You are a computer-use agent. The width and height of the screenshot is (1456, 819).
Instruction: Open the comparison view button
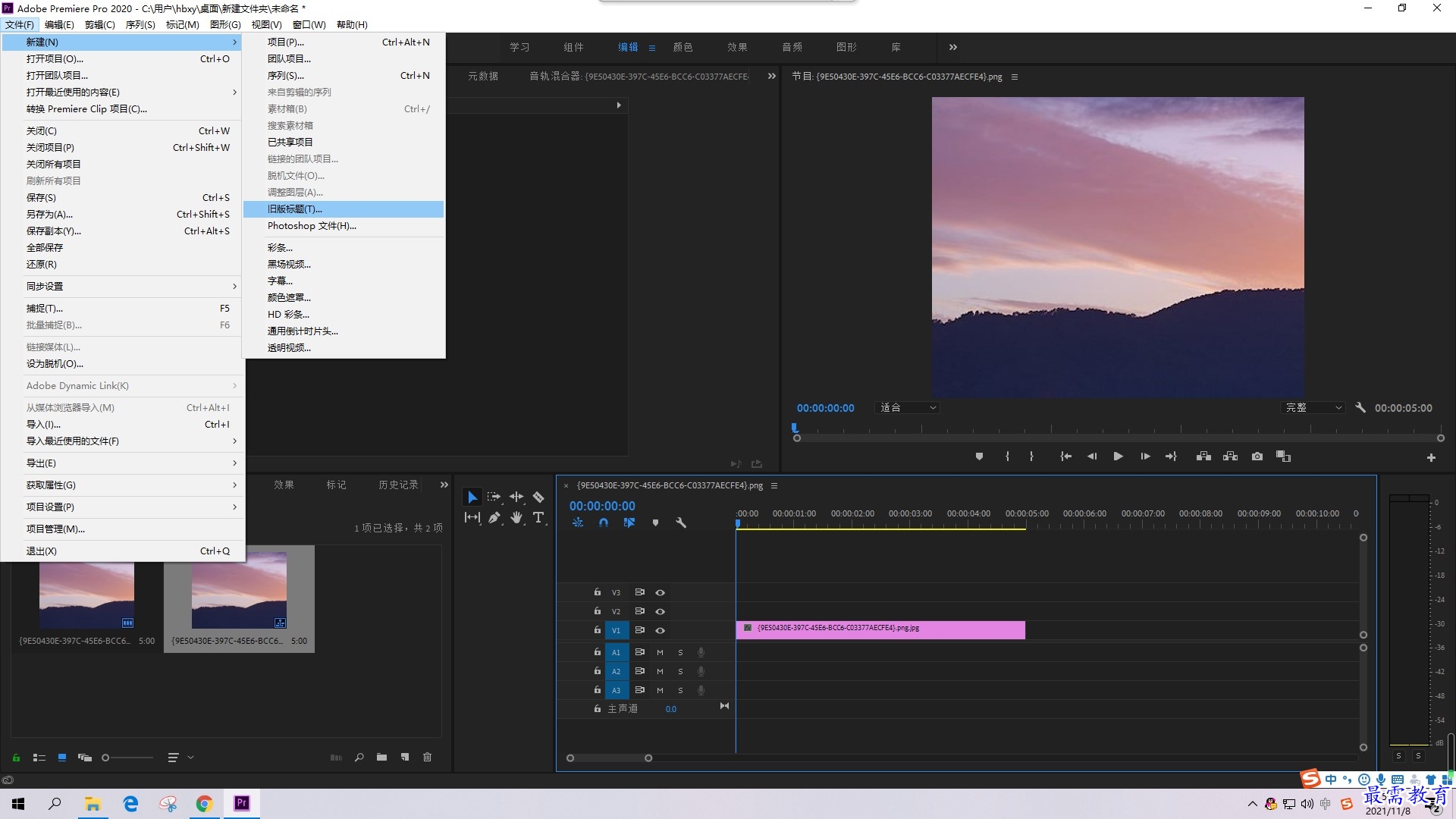(x=1283, y=457)
